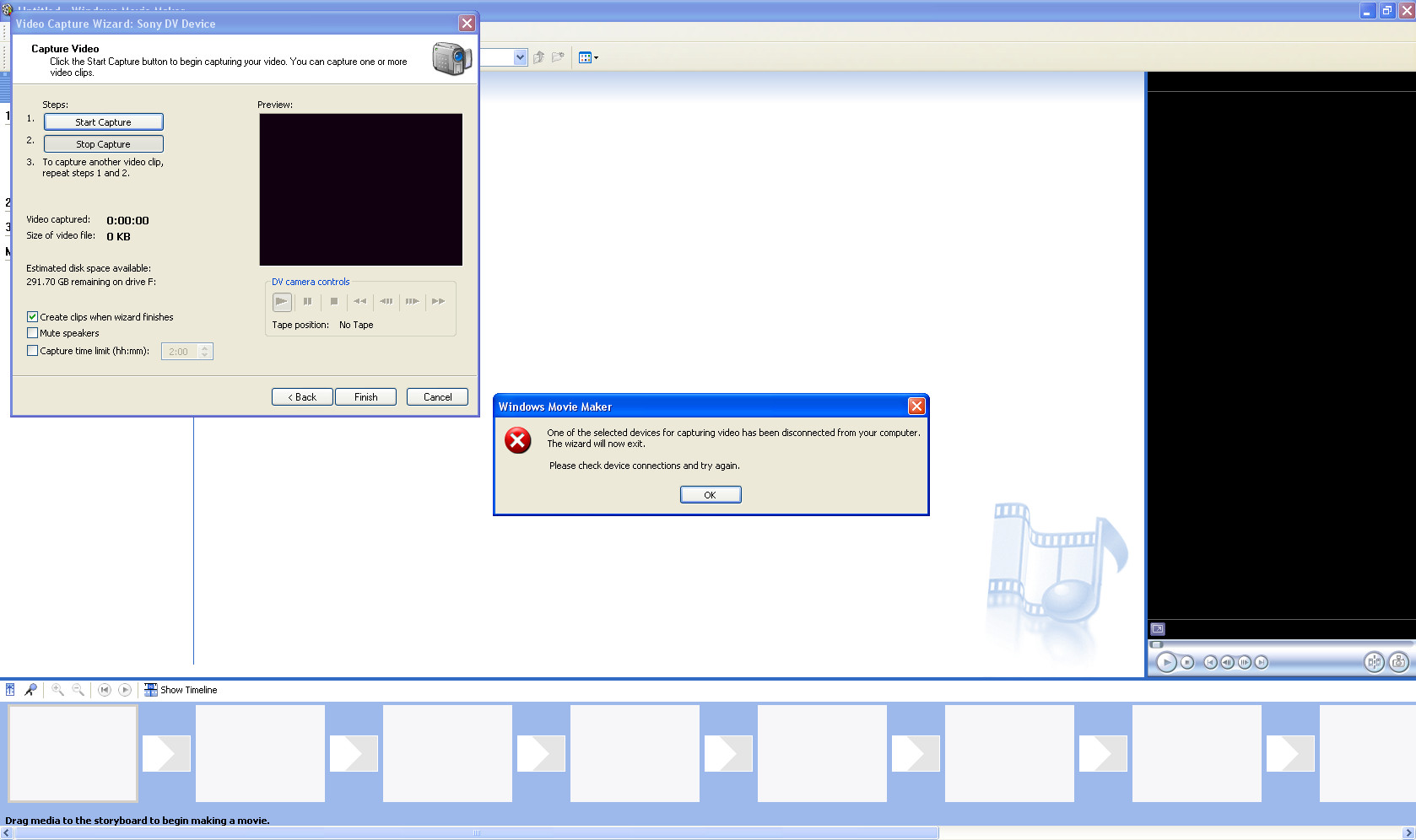This screenshot has width=1416, height=840.
Task: Go Back in the capture wizard
Action: click(x=302, y=397)
